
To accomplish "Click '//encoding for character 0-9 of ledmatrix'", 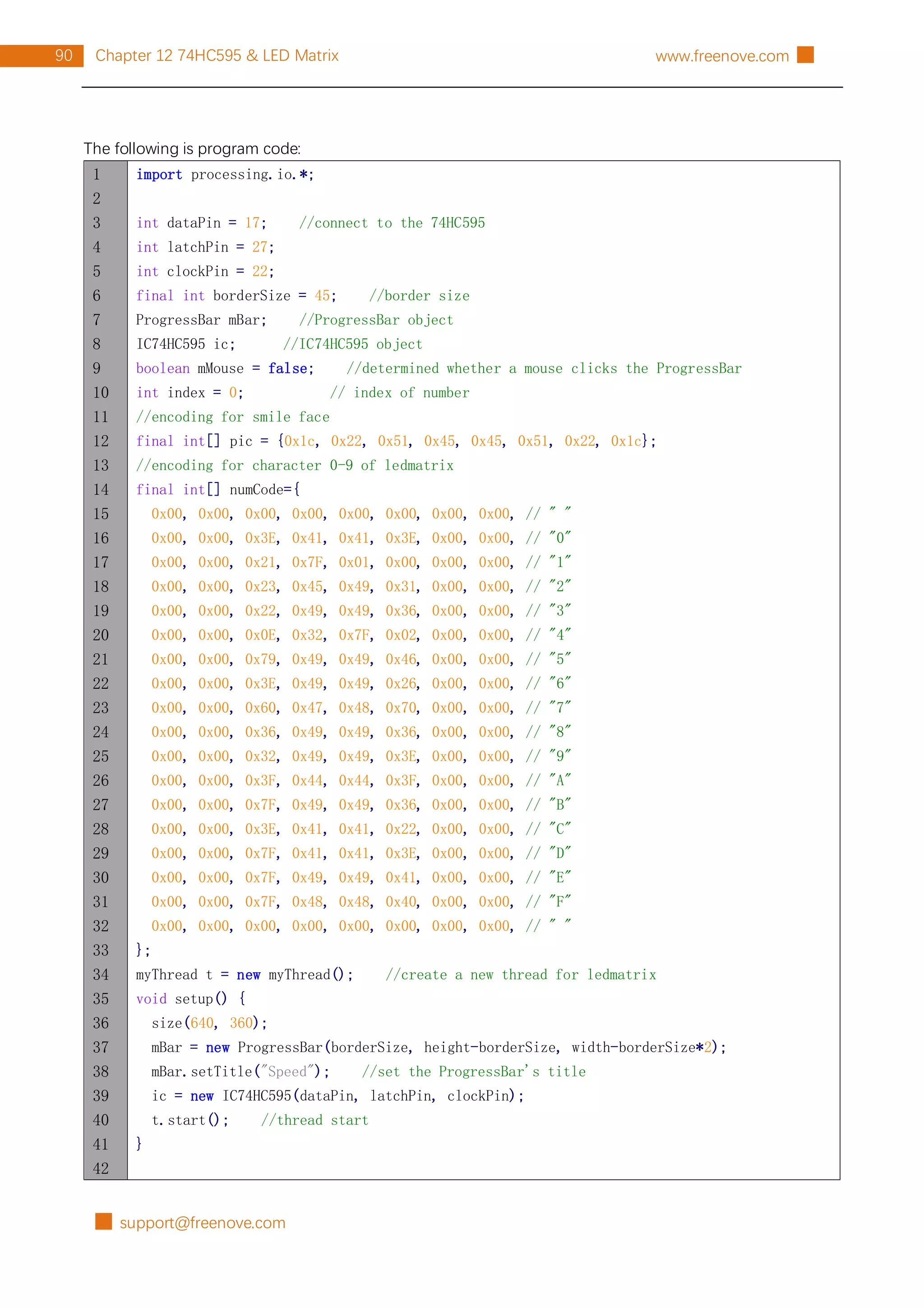I will (x=295, y=465).
